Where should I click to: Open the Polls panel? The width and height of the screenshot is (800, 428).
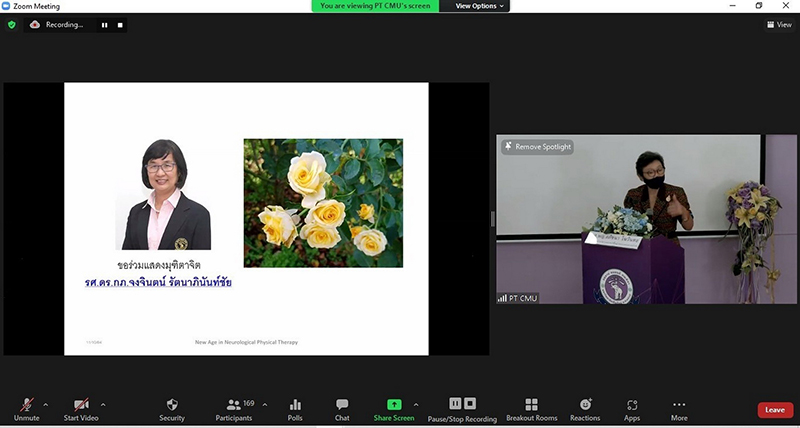(x=295, y=410)
